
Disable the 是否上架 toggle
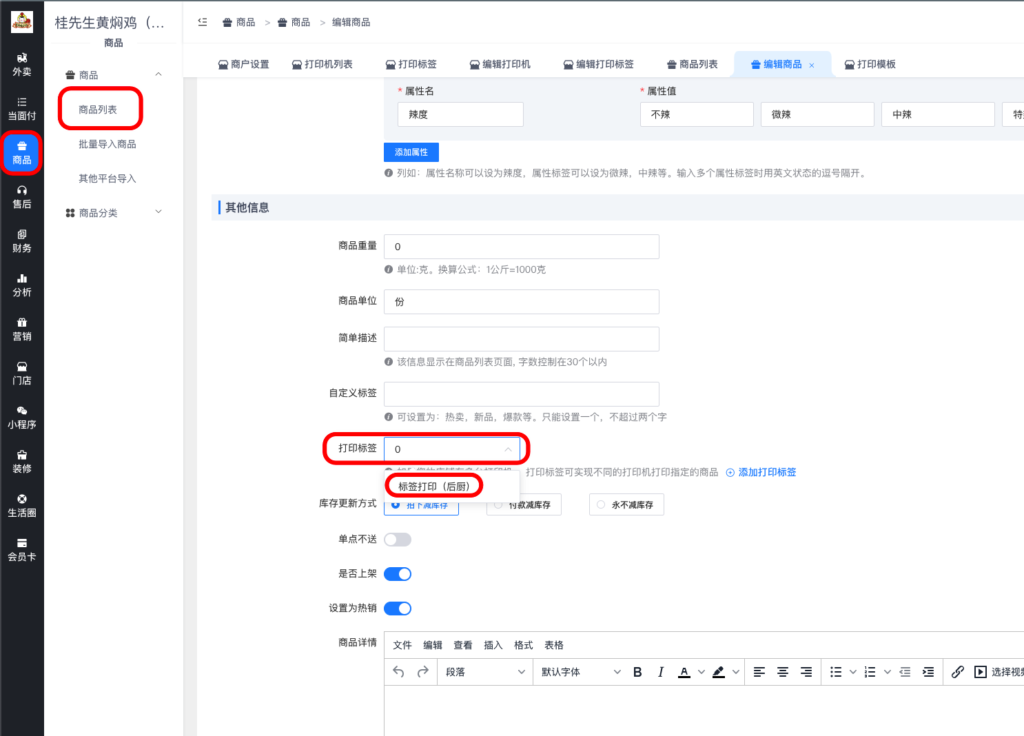(x=398, y=573)
